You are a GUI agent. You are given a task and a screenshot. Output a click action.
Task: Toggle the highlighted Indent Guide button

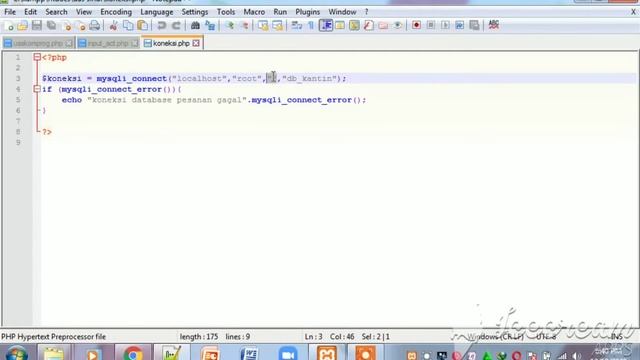click(x=326, y=26)
